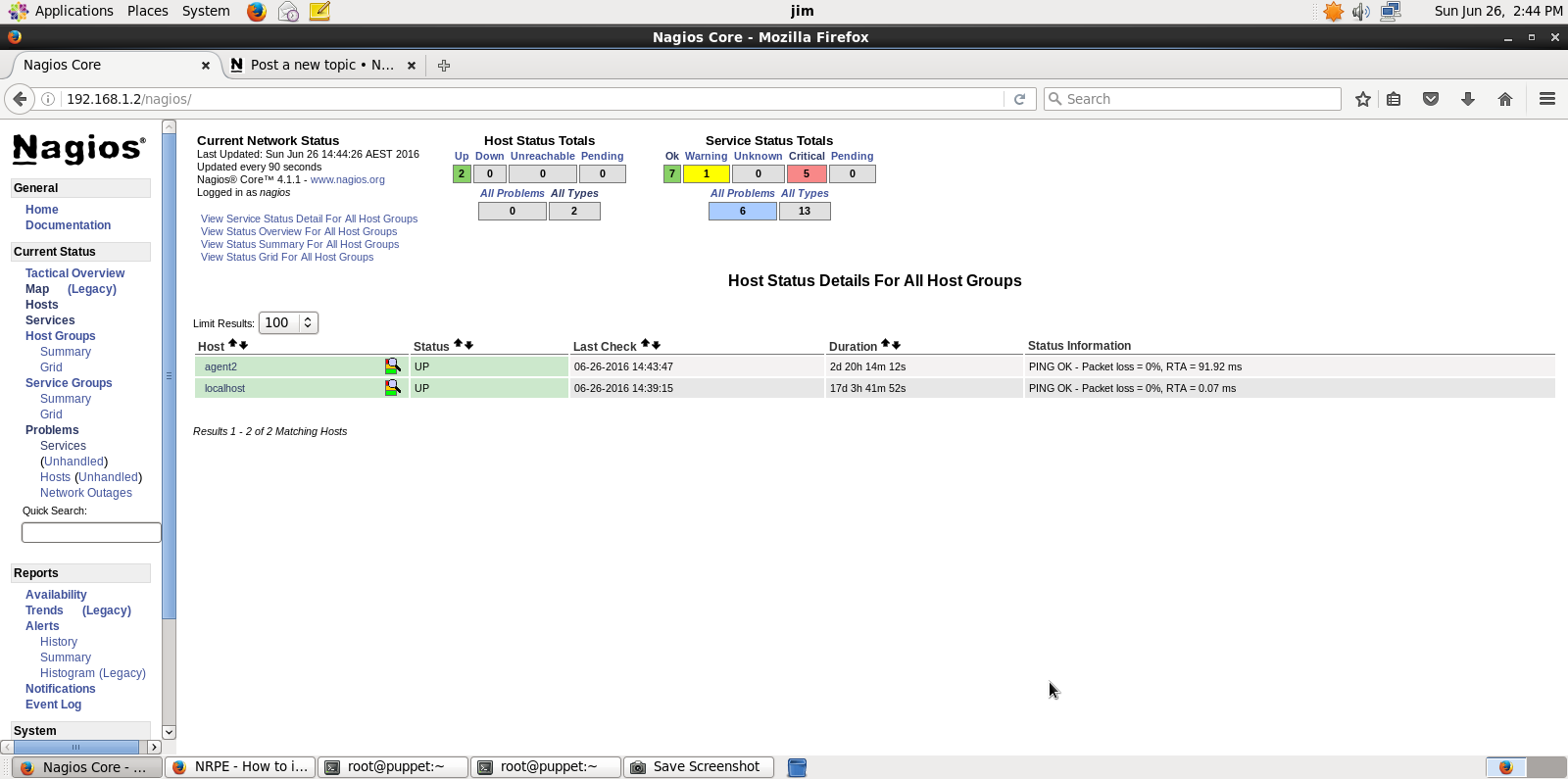
Task: Sort the Host column ascending
Action: point(232,344)
